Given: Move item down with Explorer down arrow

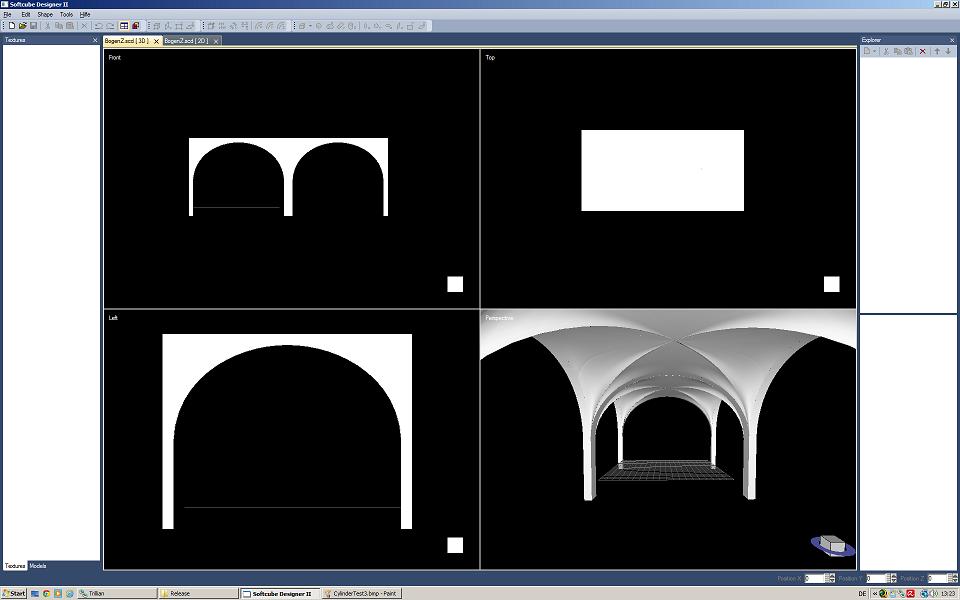Looking at the screenshot, I should tap(948, 51).
